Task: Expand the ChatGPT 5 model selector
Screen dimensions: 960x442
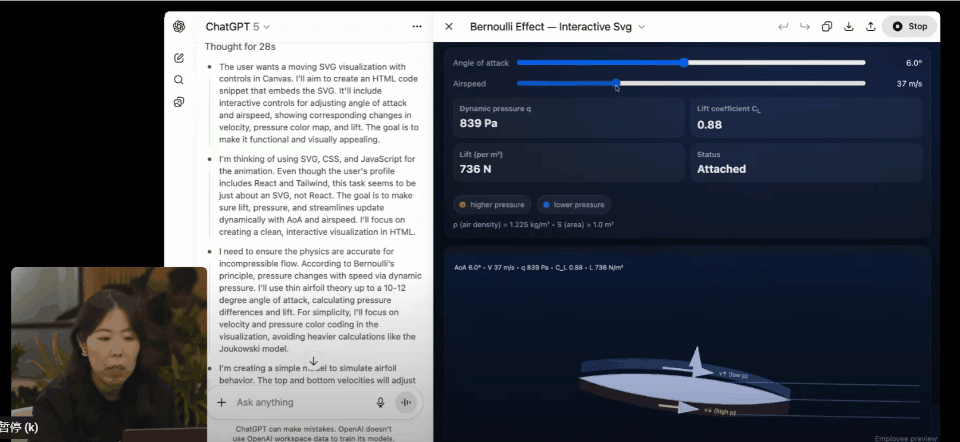Action: [x=238, y=27]
